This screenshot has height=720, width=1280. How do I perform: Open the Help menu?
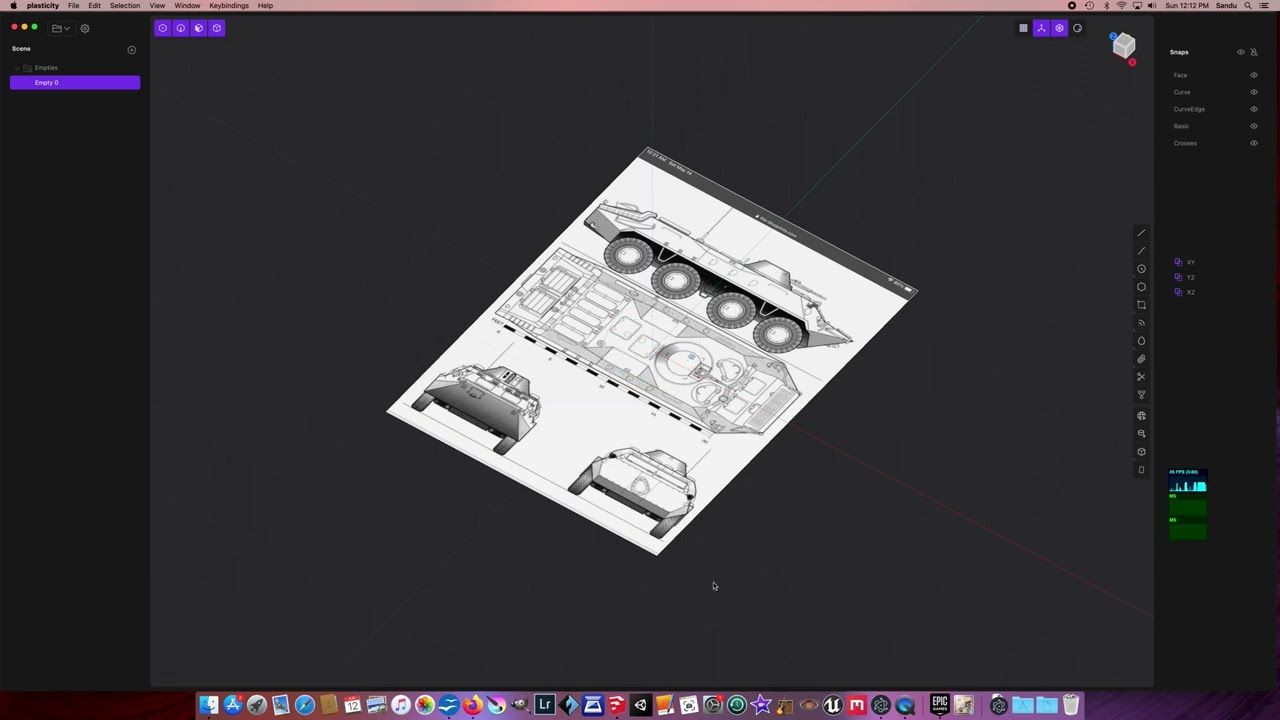tap(265, 6)
